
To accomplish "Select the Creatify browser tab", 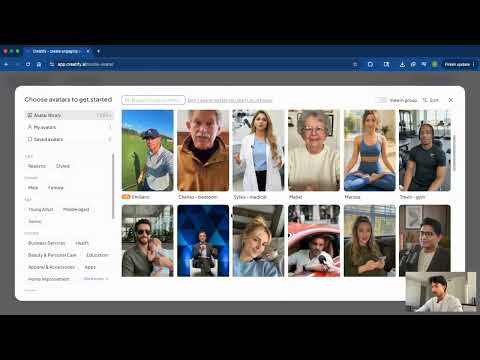I will point(57,51).
